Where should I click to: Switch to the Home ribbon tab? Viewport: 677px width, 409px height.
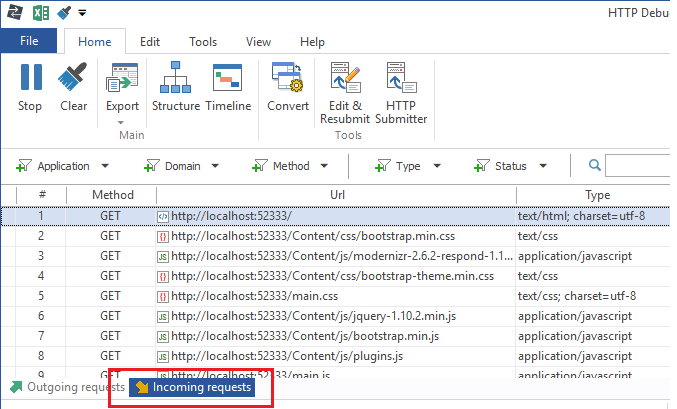(95, 42)
